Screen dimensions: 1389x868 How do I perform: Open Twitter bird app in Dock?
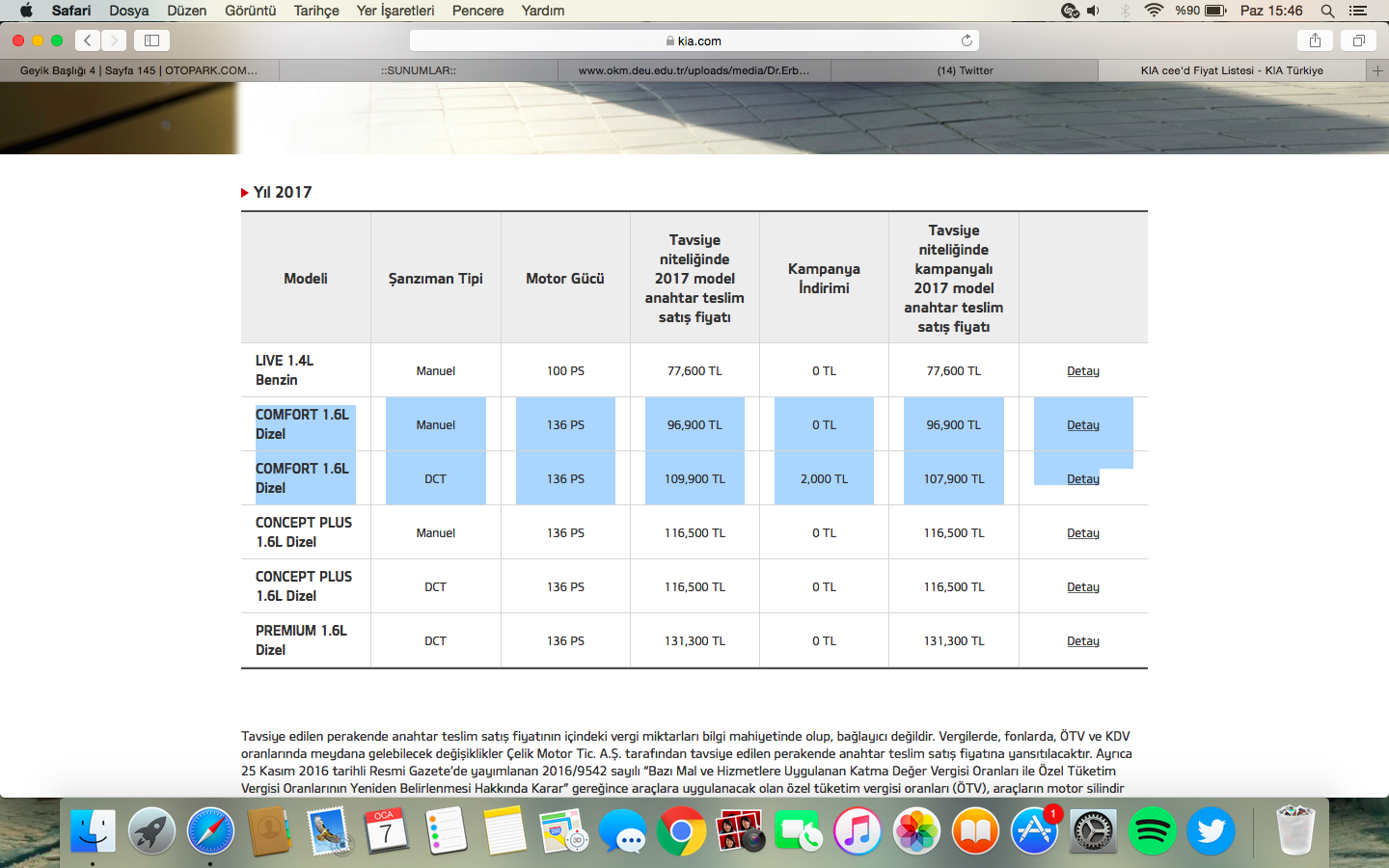(1211, 831)
